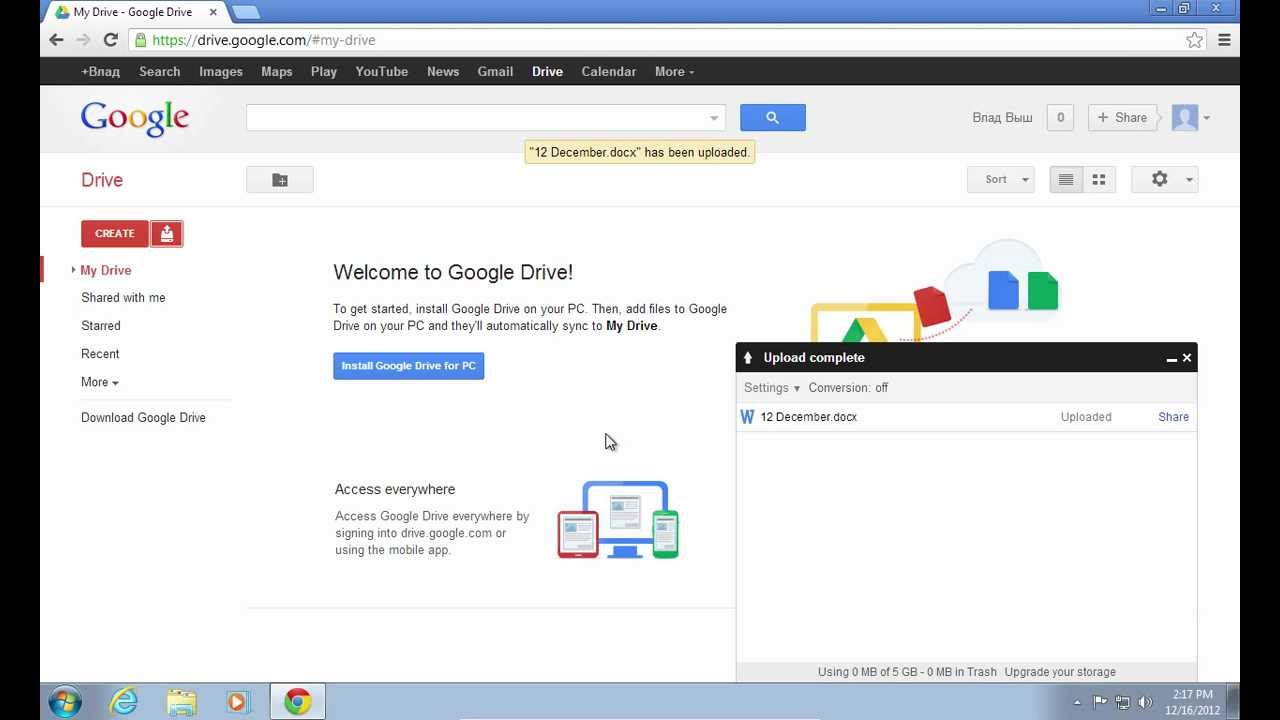
Task: Open a new browser tab
Action: [245, 13]
